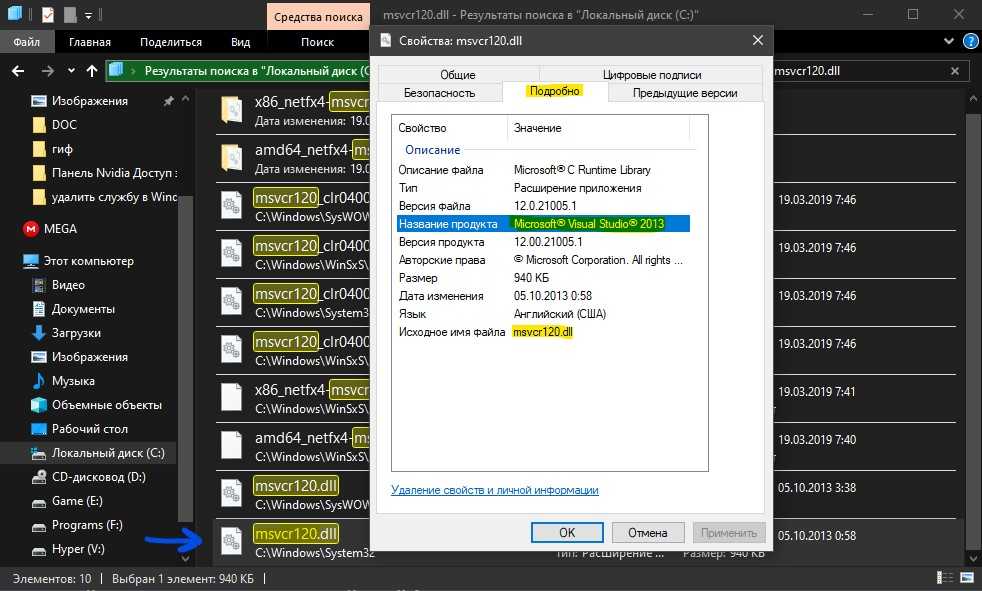Go up one folder level with up arrow
The image size is (982, 591).
pos(90,71)
